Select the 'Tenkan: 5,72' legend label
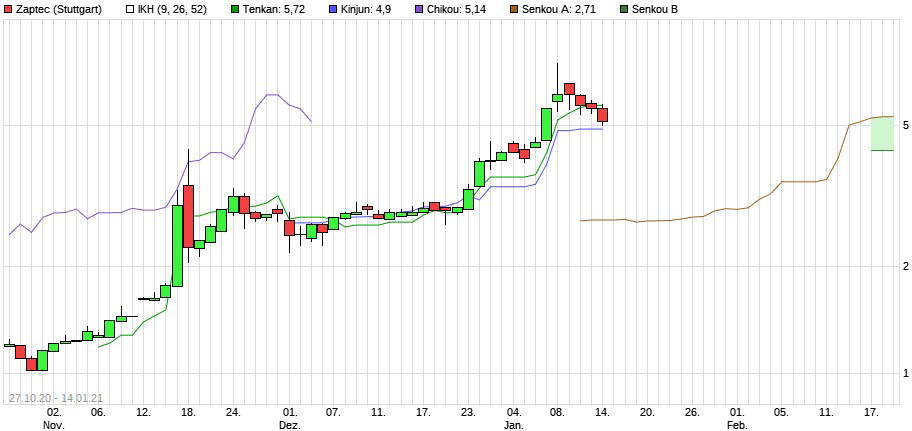 tap(273, 9)
